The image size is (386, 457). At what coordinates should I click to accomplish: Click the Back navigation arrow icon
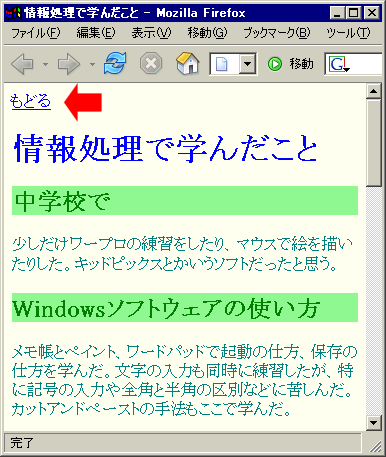23,64
